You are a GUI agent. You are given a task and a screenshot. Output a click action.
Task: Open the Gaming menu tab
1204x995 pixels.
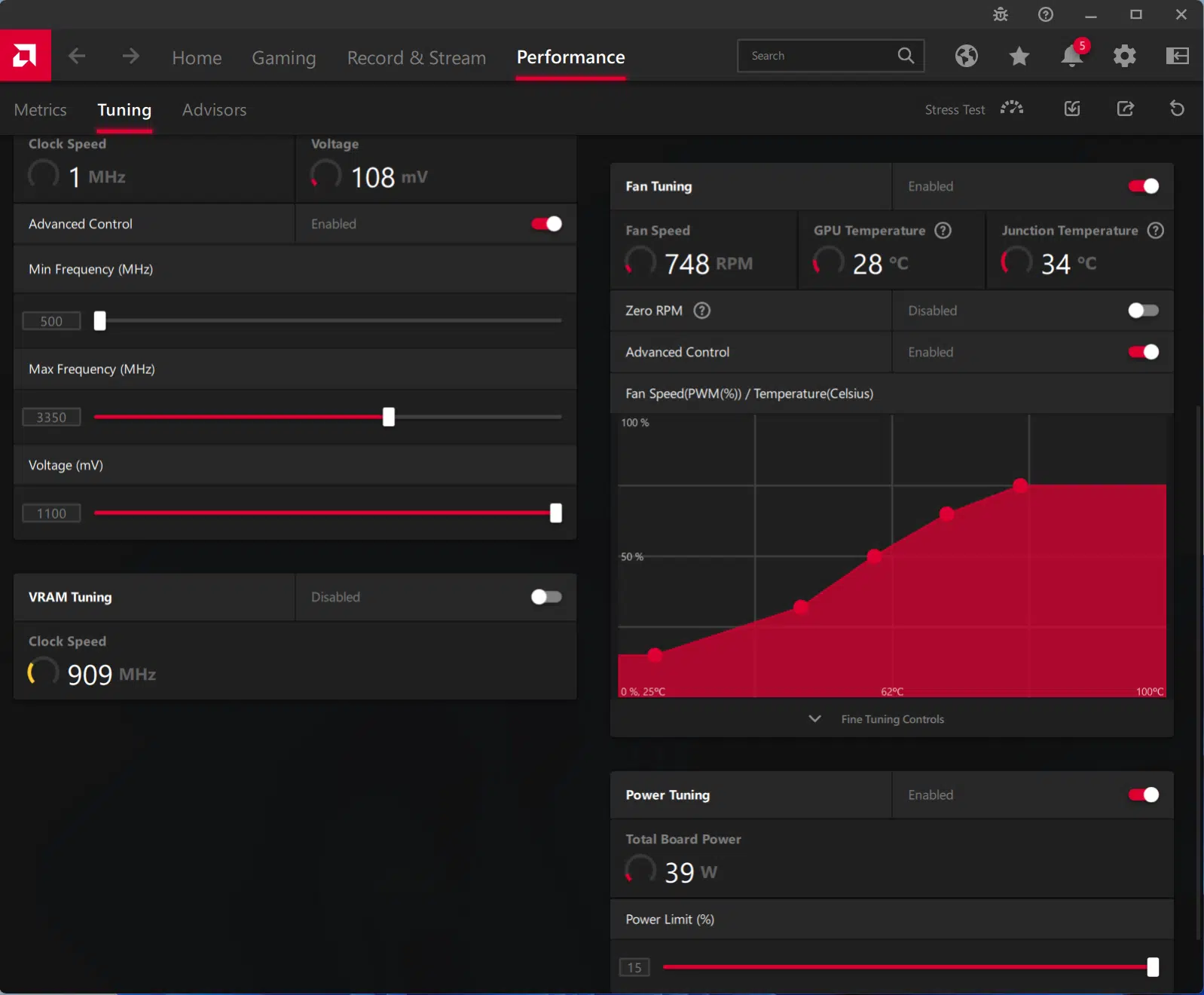[x=283, y=58]
